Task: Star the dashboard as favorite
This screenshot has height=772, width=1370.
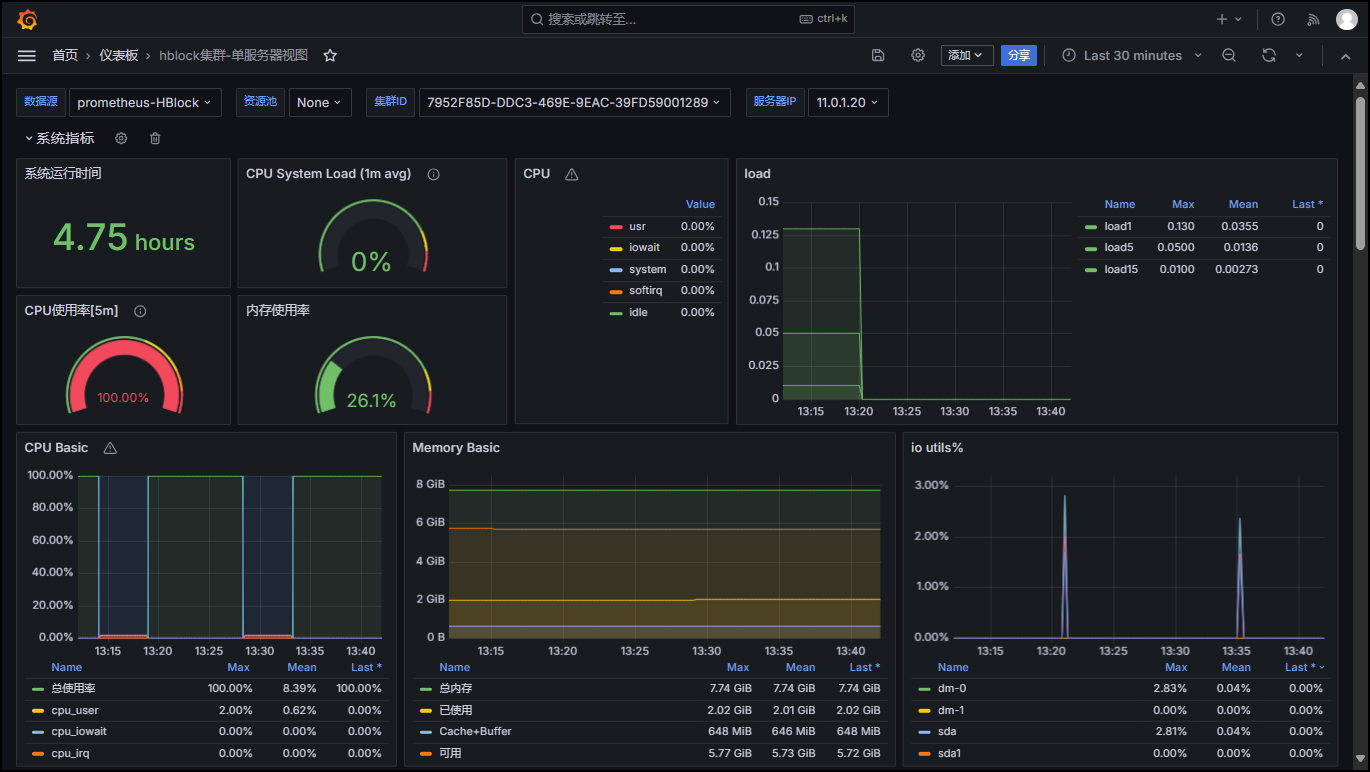Action: click(330, 56)
